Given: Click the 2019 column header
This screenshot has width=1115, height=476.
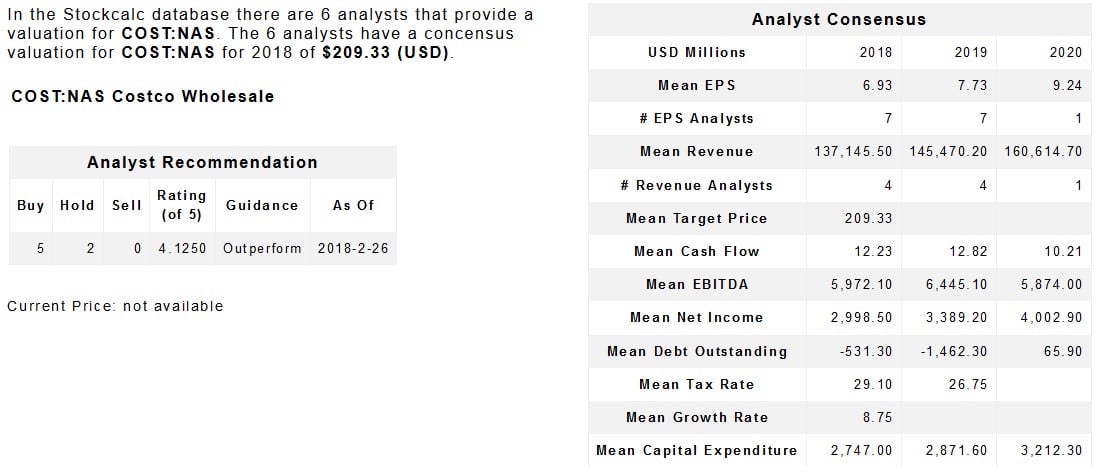Looking at the screenshot, I should (971, 52).
